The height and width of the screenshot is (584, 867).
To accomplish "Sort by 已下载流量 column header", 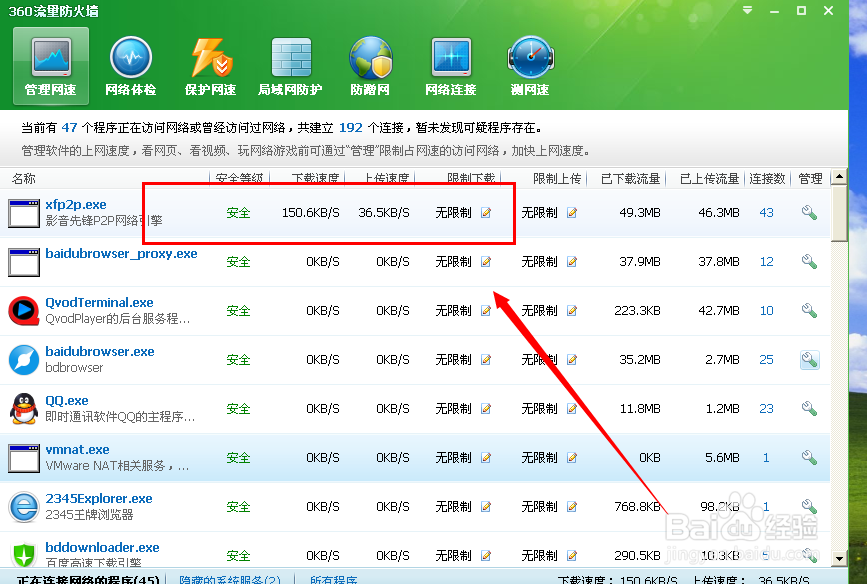I will point(630,179).
